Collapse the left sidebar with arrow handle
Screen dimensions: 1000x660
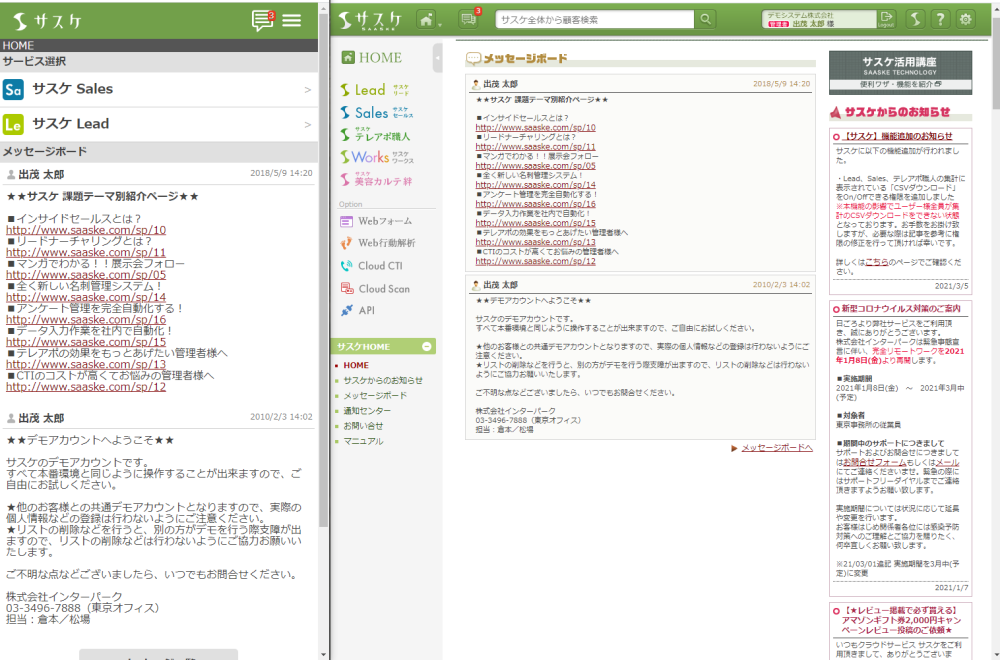(437, 58)
